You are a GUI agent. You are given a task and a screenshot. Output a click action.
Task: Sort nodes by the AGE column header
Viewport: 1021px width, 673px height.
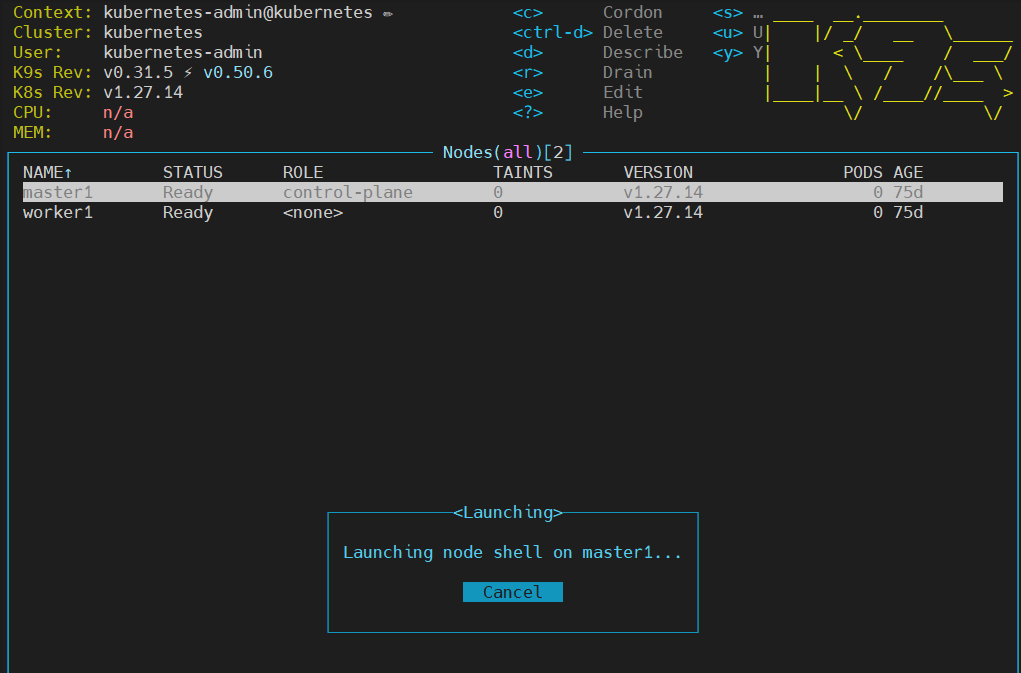point(908,172)
